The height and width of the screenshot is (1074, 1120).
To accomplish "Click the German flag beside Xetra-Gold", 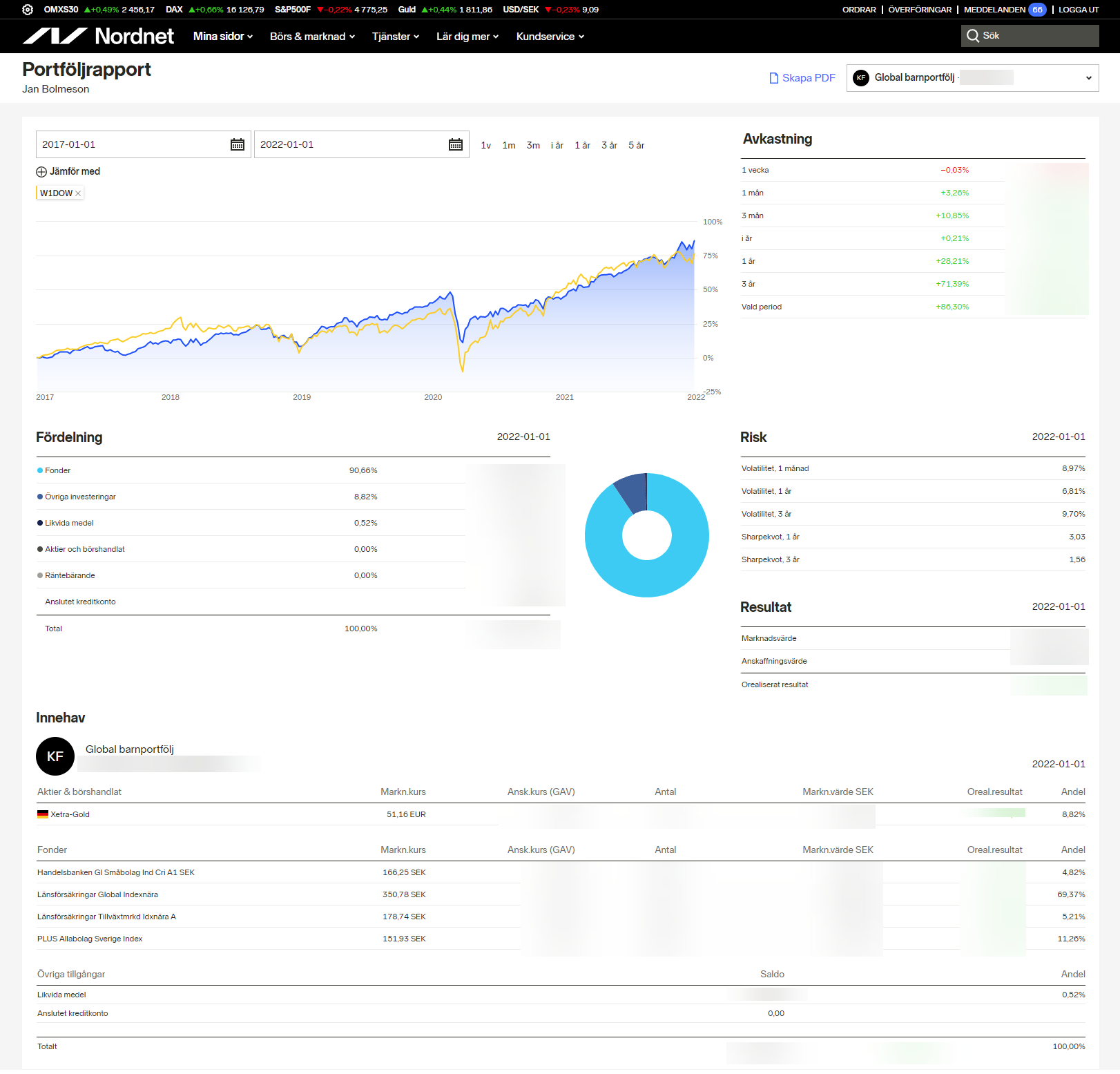I will coord(43,814).
